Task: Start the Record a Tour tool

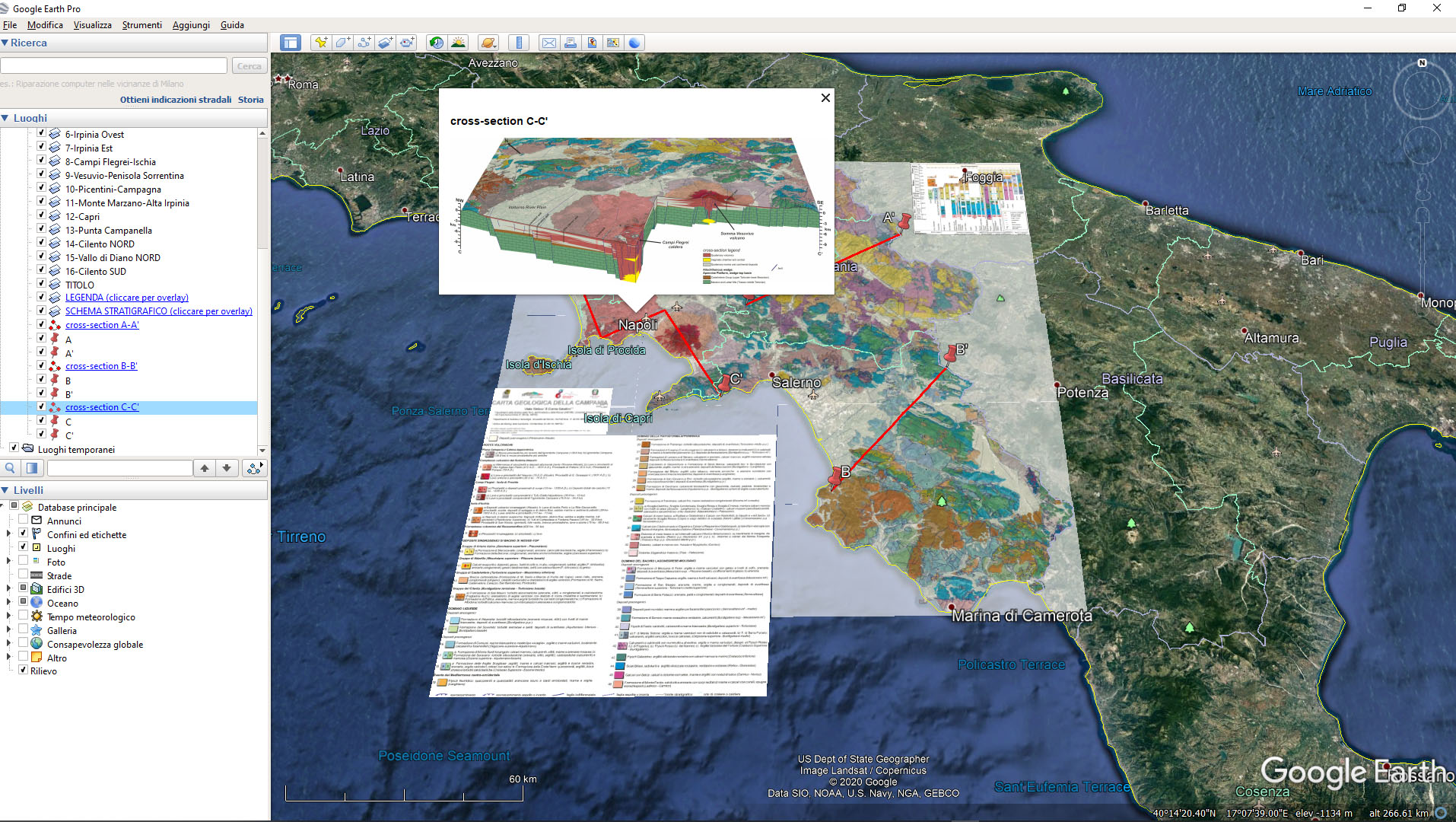Action: coord(407,43)
